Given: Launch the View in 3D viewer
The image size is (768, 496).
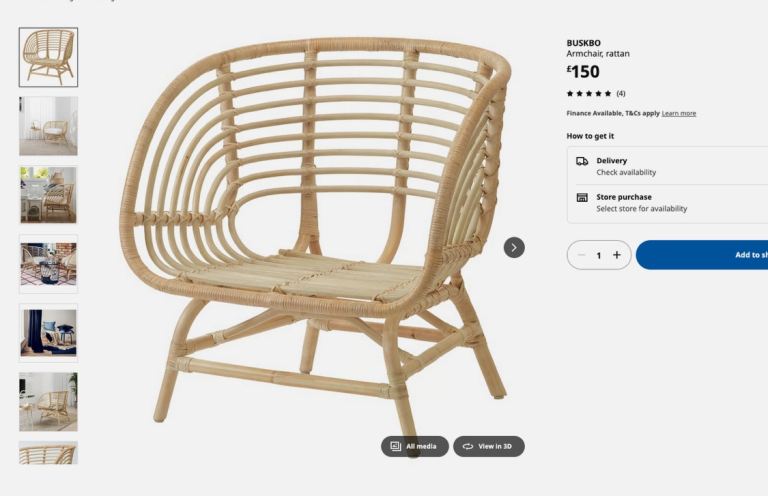Looking at the screenshot, I should tap(488, 446).
